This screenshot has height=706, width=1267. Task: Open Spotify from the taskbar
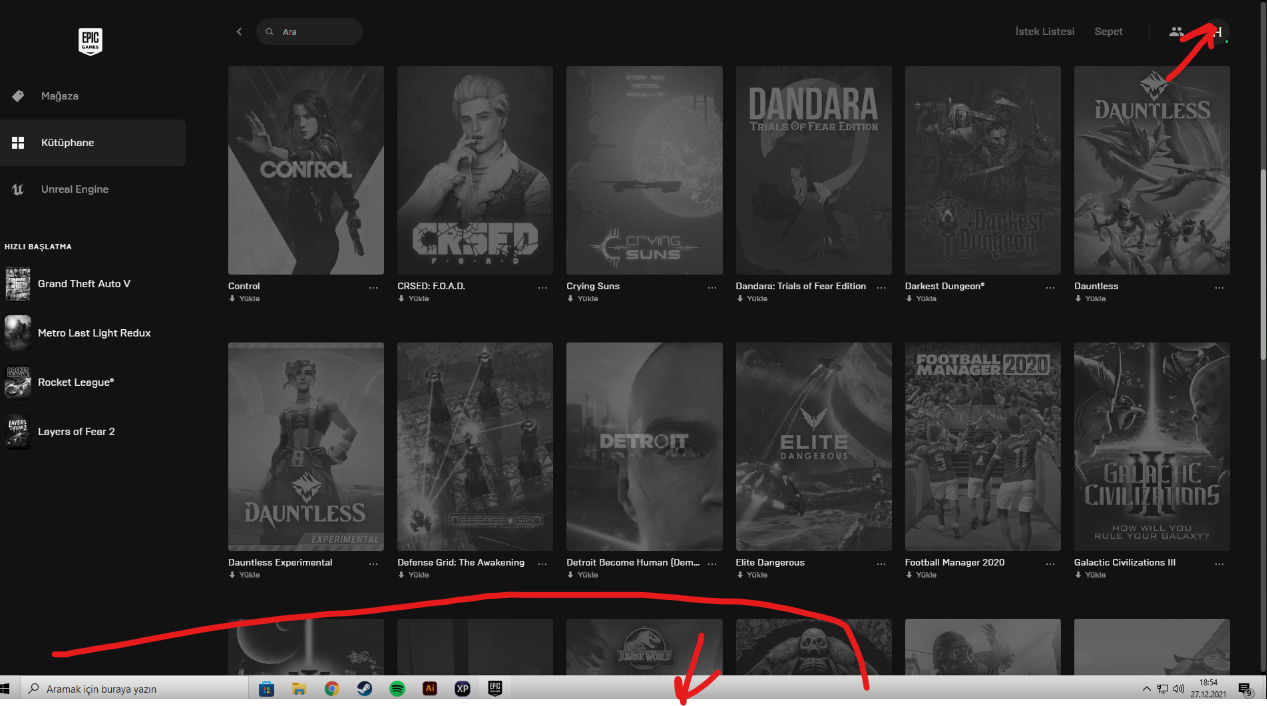click(x=396, y=688)
